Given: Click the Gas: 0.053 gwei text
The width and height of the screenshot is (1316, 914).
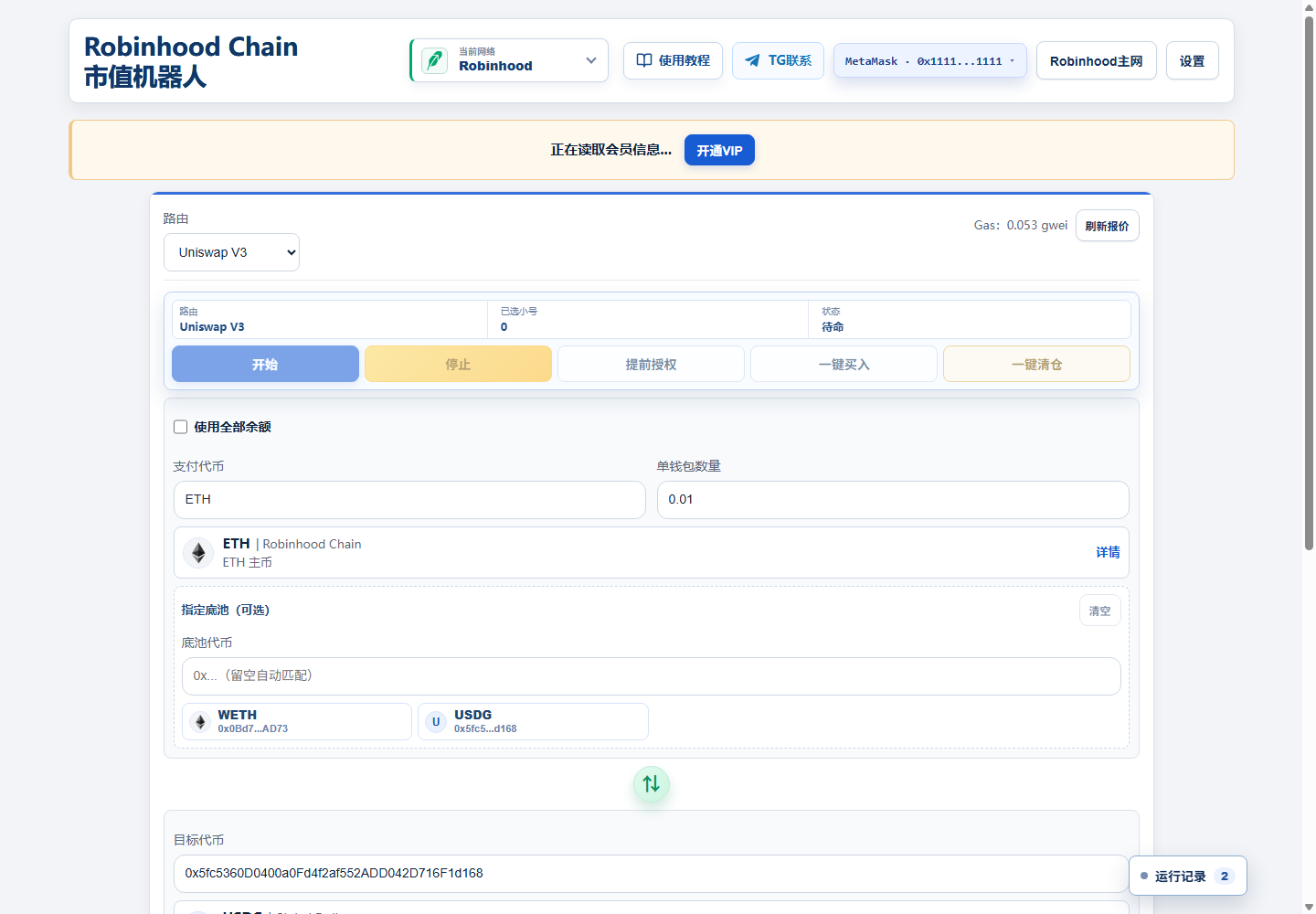Looking at the screenshot, I should click(1020, 225).
